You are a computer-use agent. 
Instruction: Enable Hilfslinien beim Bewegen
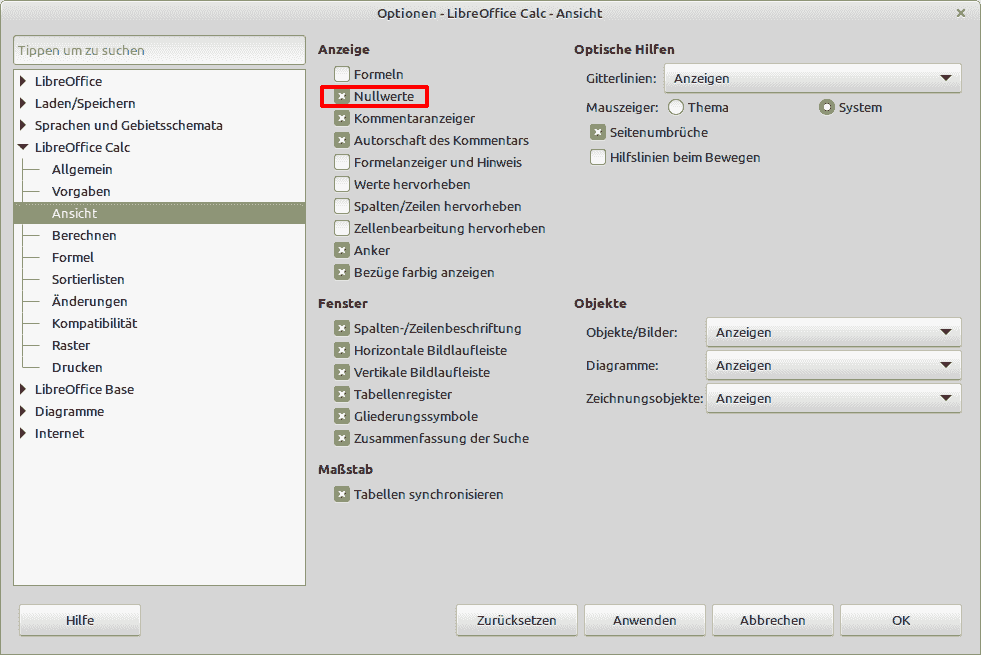coord(598,157)
